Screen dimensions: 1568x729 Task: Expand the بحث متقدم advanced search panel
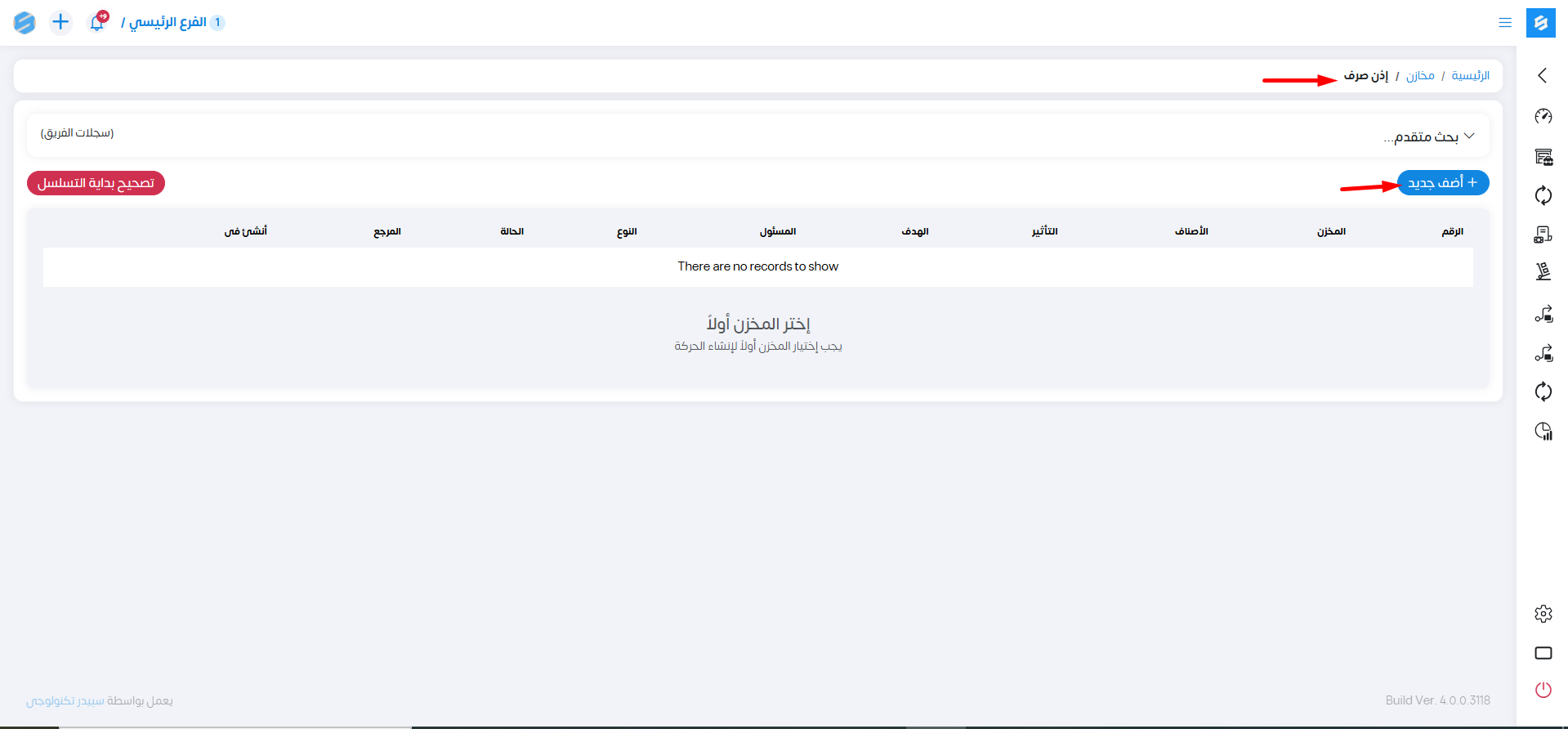coord(1428,136)
